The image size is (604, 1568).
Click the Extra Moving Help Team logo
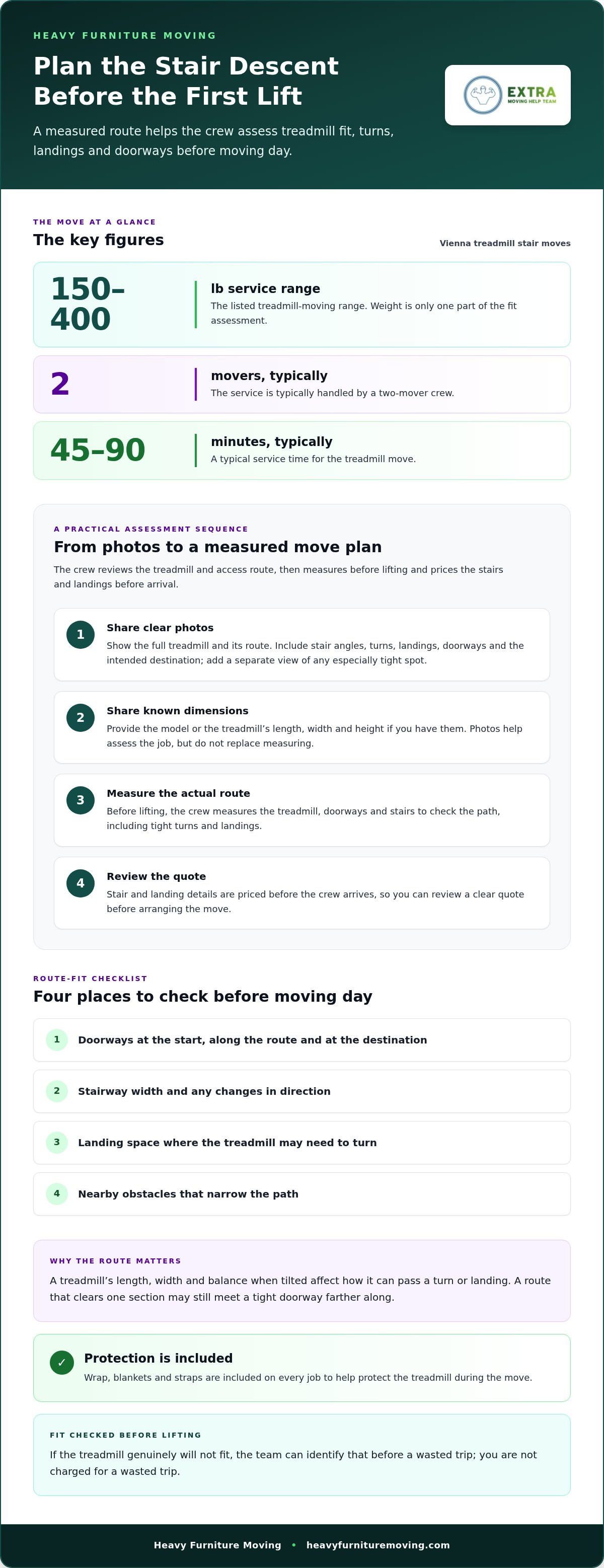[508, 95]
